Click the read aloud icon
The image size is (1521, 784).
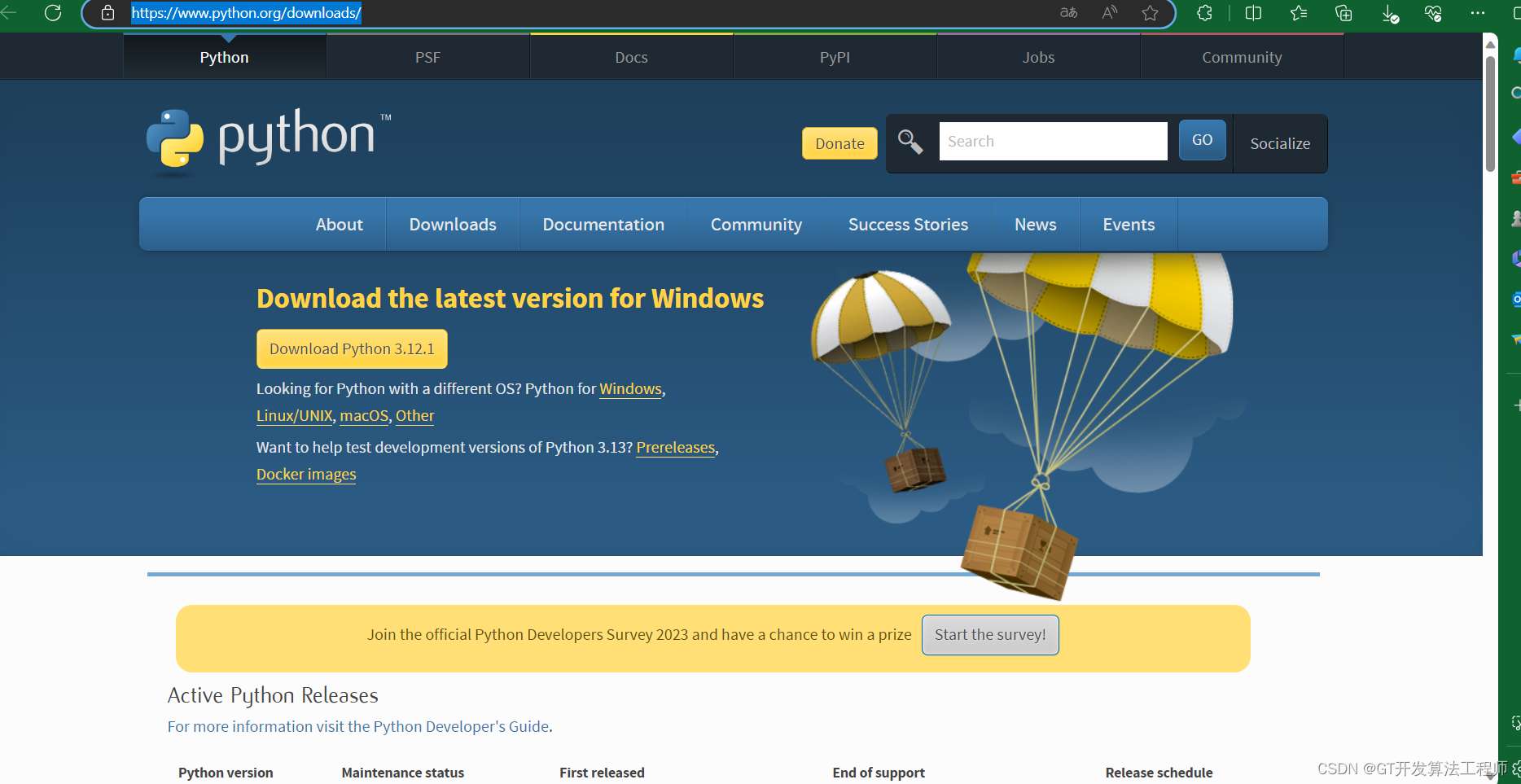pyautogui.click(x=1110, y=13)
